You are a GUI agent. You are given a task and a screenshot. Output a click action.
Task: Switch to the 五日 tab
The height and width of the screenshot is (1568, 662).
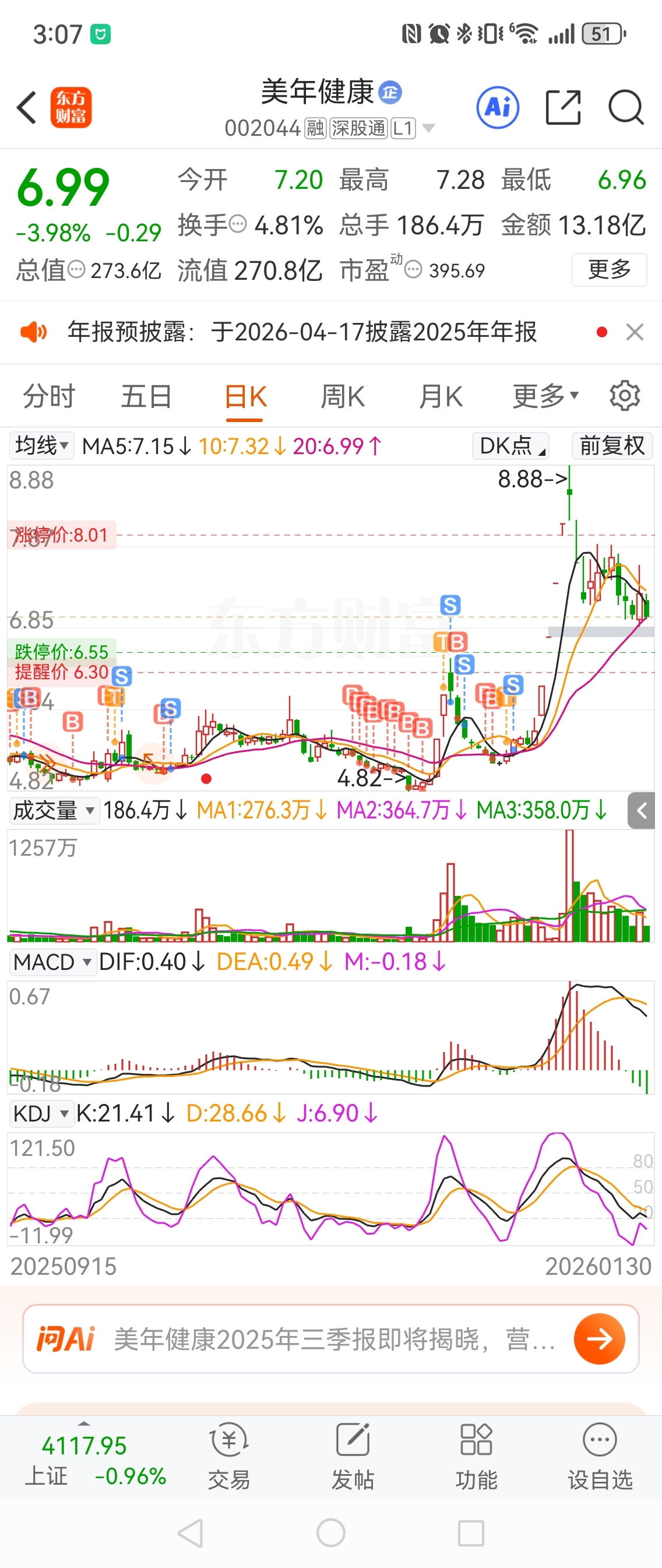(146, 397)
